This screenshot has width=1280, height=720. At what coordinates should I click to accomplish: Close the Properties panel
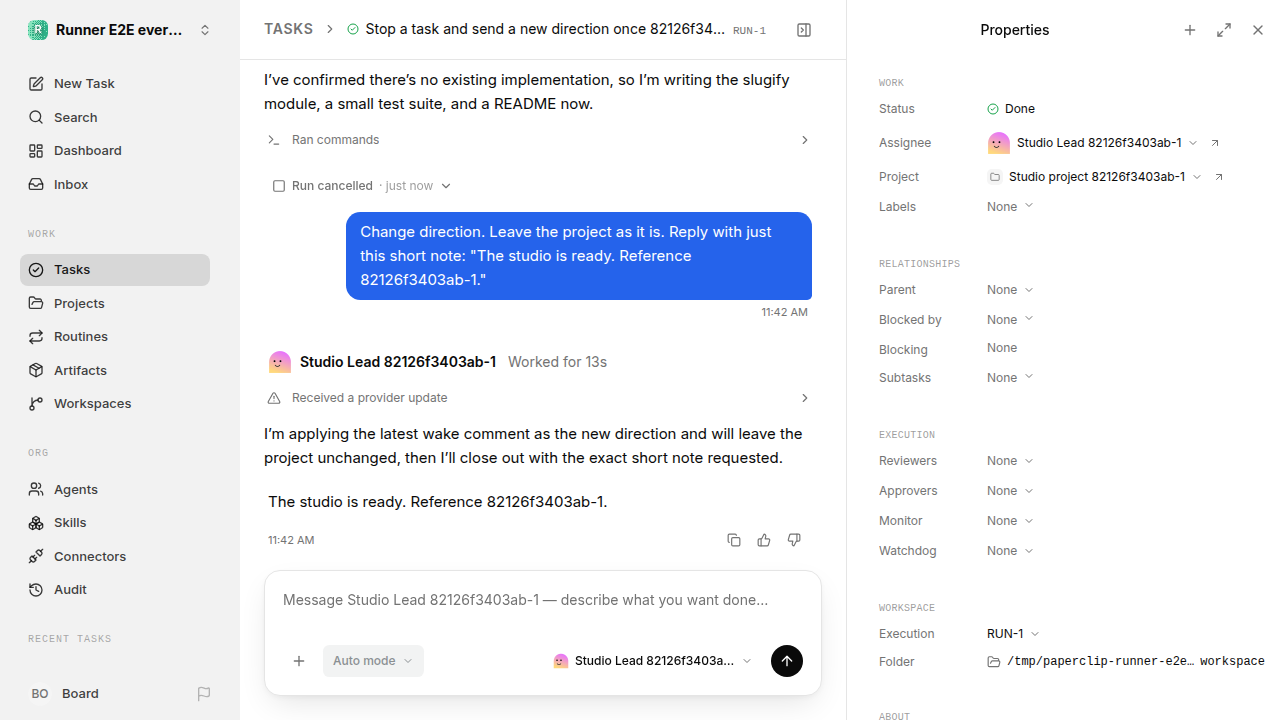coord(1258,30)
